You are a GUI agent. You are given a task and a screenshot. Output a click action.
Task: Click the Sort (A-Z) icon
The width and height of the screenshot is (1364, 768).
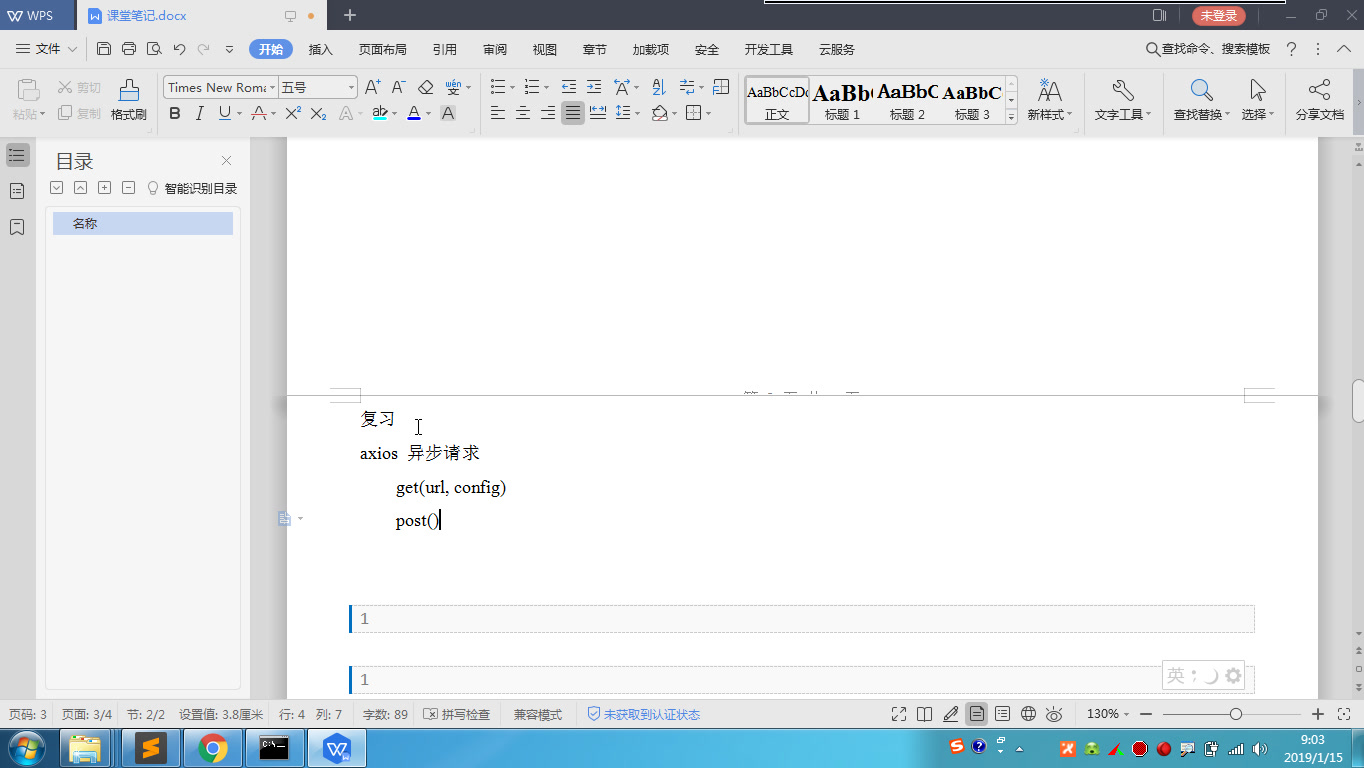[658, 87]
